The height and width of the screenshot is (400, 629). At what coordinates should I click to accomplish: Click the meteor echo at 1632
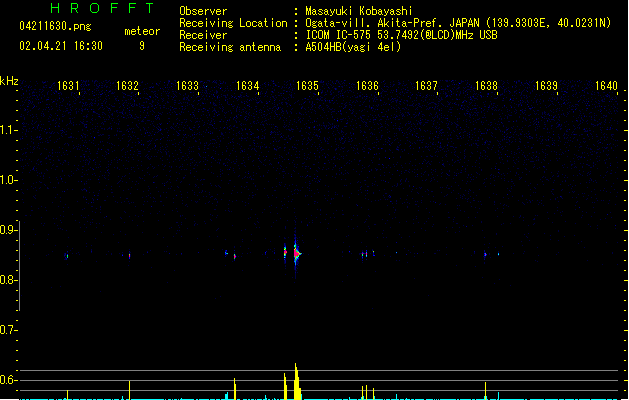pos(130,256)
